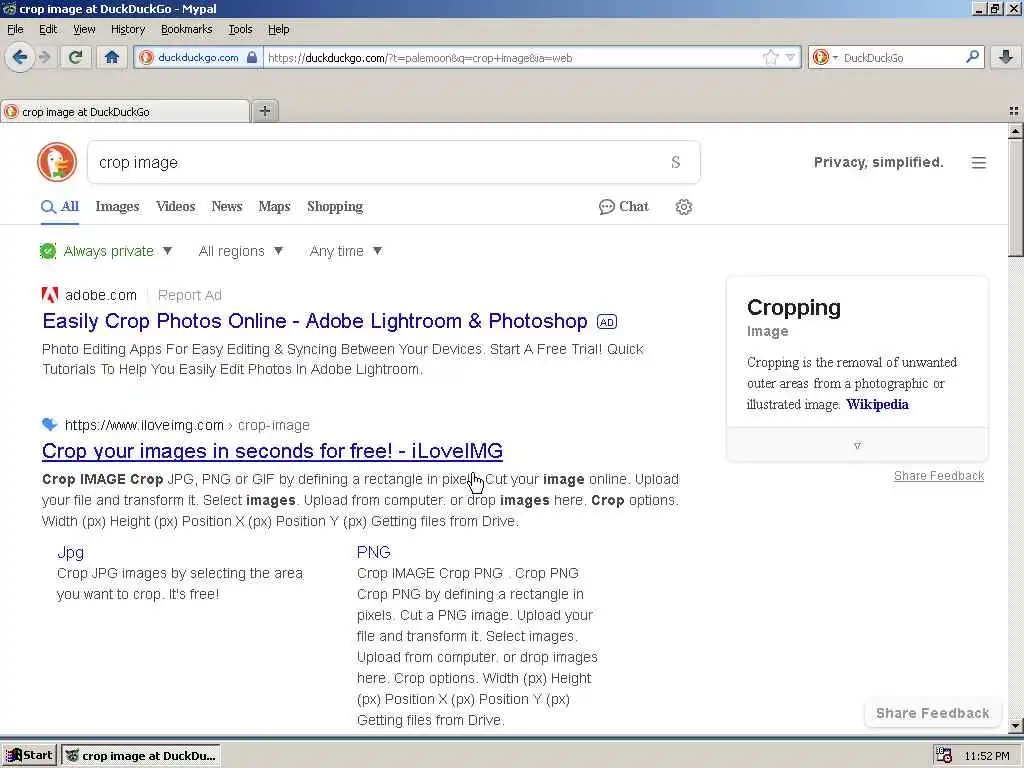Switch to the Shopping tab
Image resolution: width=1024 pixels, height=768 pixels.
(335, 206)
